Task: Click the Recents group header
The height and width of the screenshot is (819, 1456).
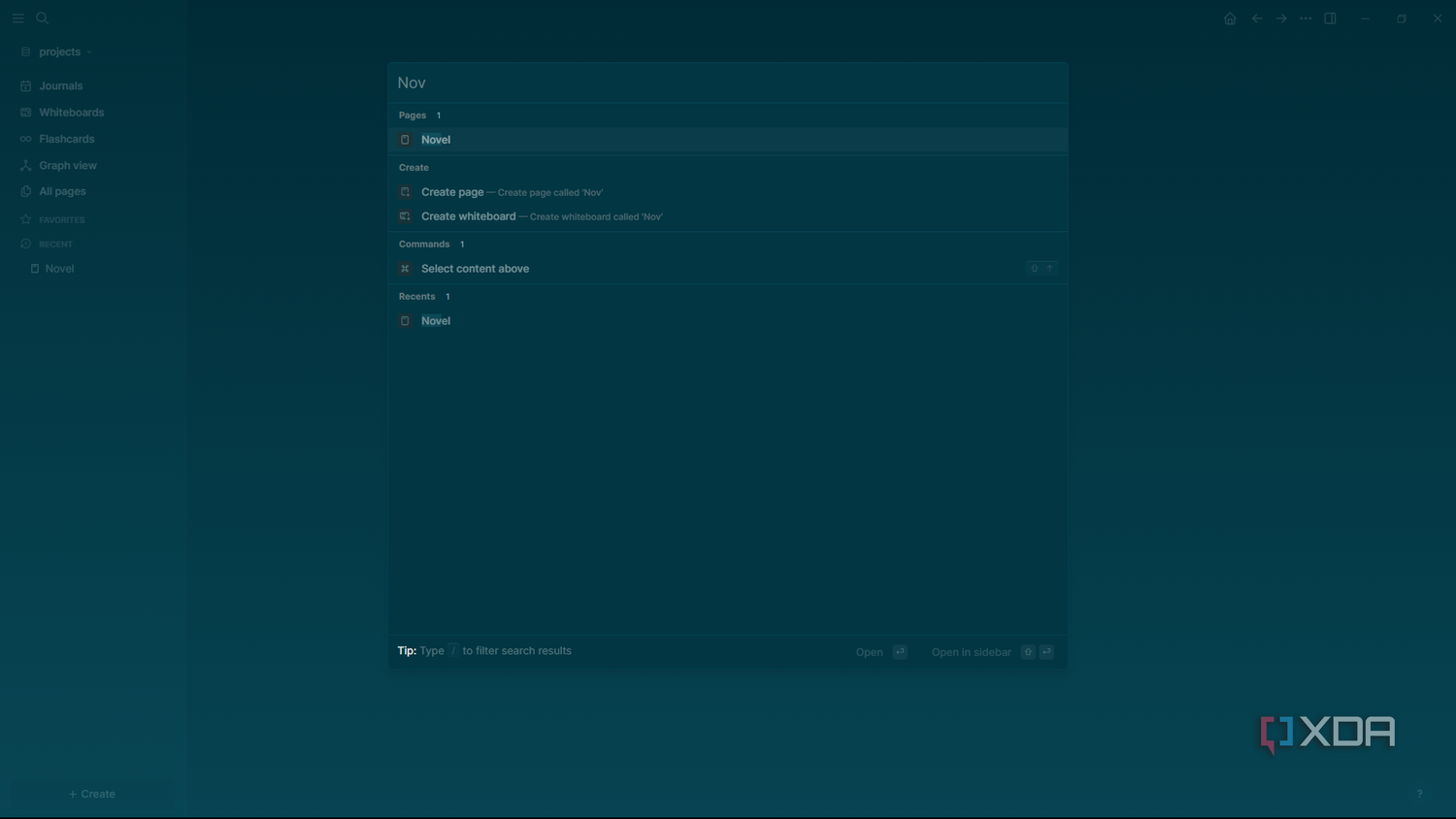Action: [x=417, y=297]
